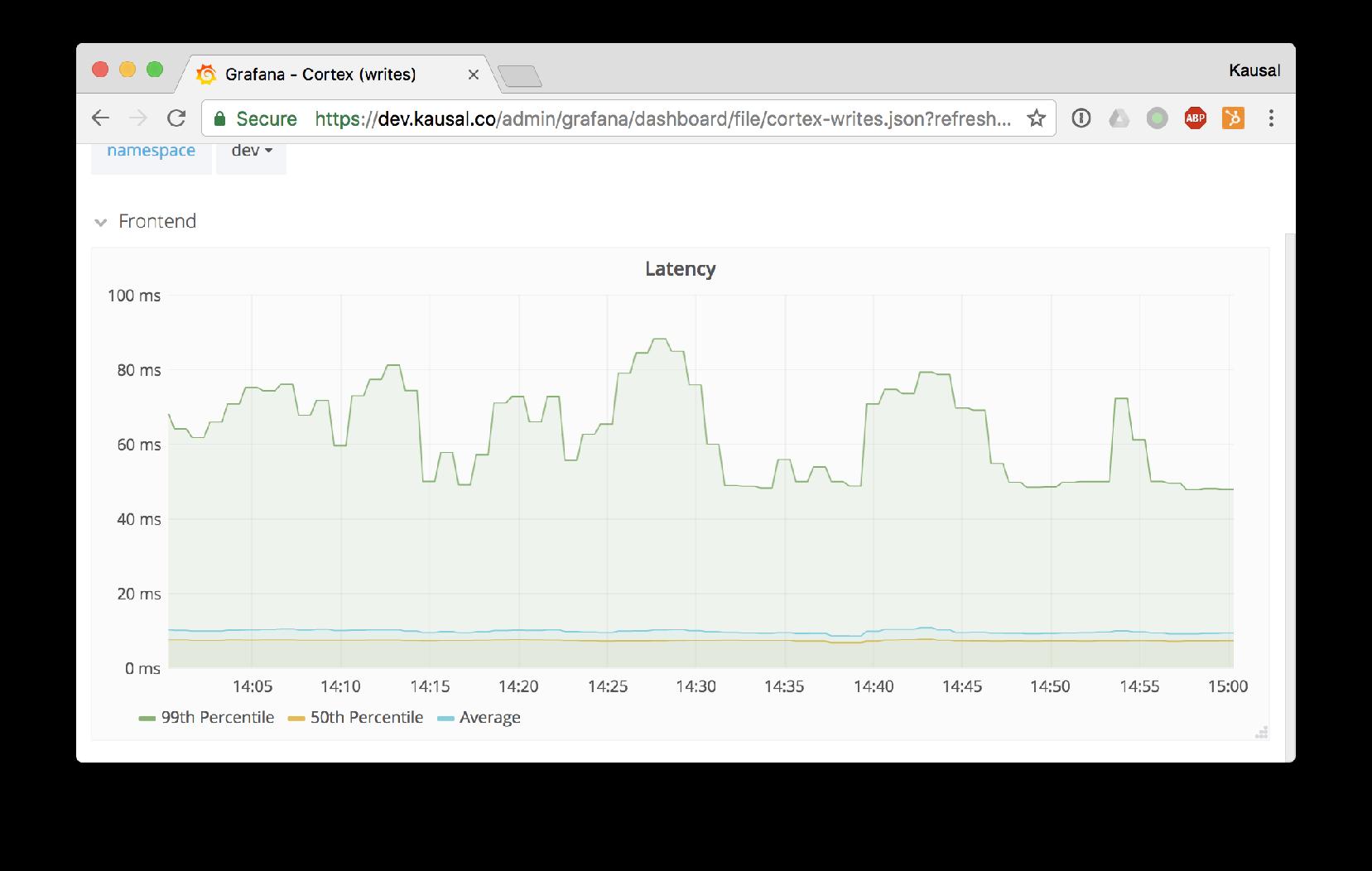Reload the Grafana page

176,118
